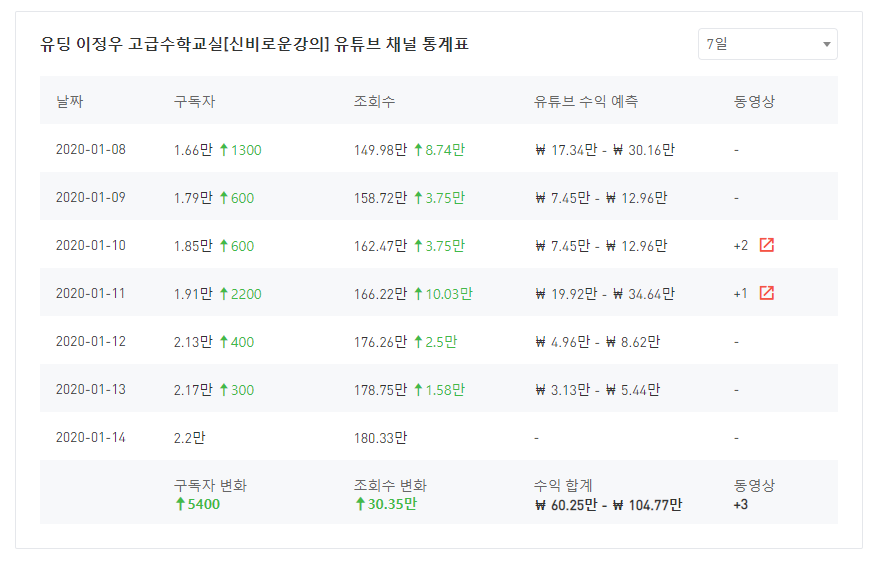Select the date 2020-01-10
Image resolution: width=878 pixels, height=565 pixels.
91,246
